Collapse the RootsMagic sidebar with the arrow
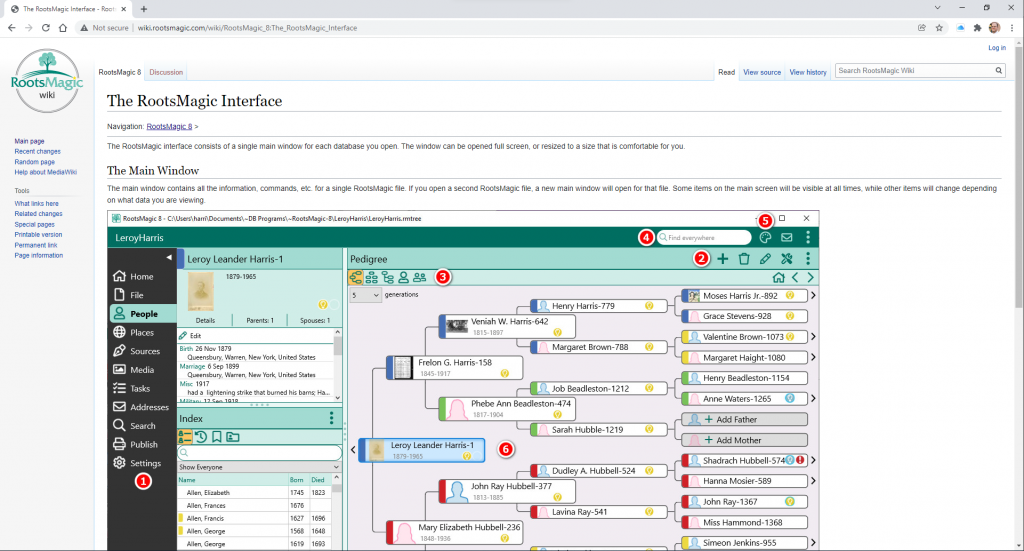This screenshot has height=551, width=1024. [169, 257]
